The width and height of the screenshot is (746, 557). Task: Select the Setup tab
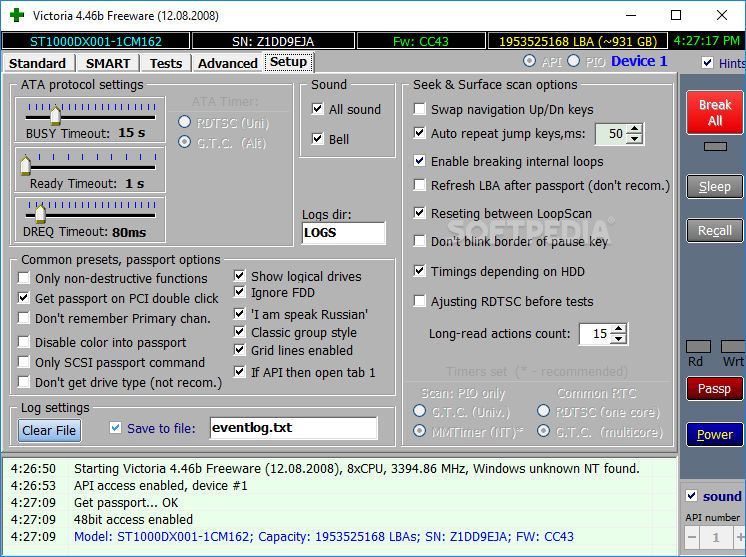pyautogui.click(x=288, y=62)
